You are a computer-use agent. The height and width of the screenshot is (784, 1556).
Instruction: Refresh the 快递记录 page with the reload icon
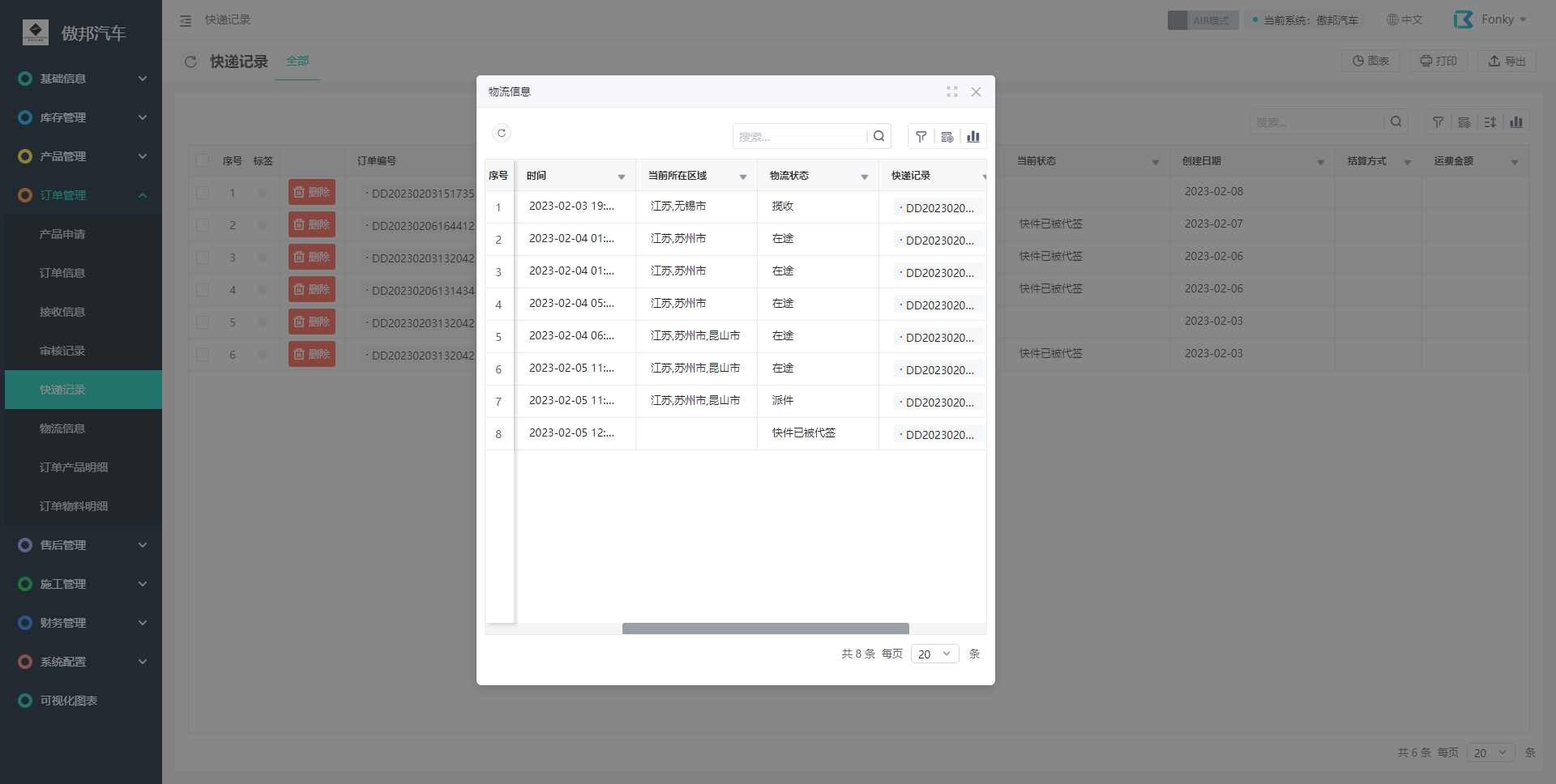(x=190, y=62)
